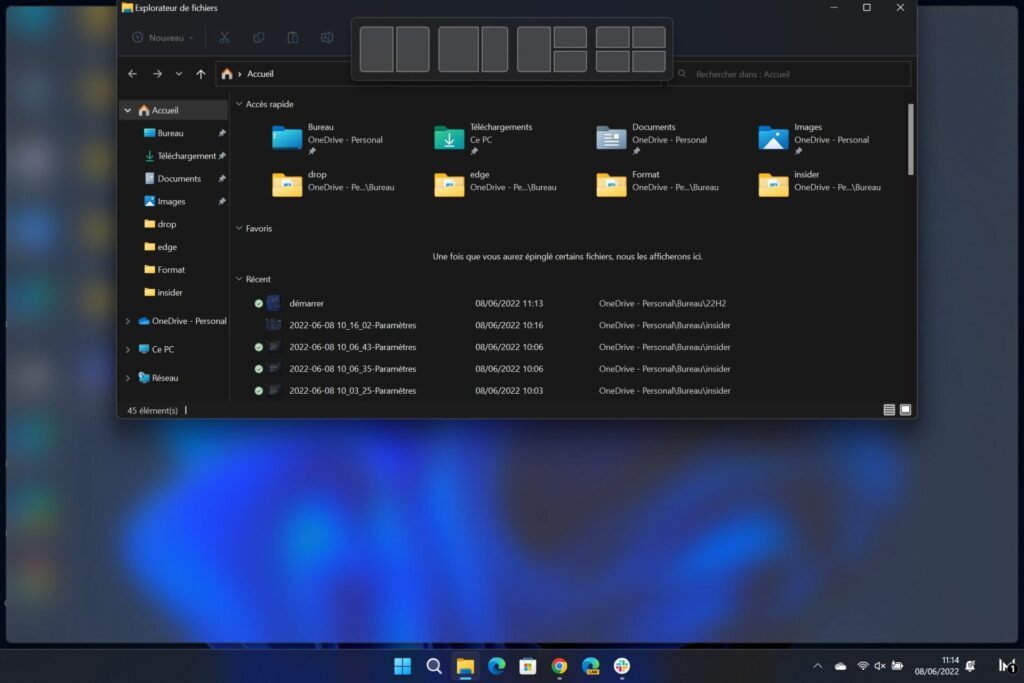This screenshot has width=1024, height=683.
Task: Switch to large thumbnails view in status bar
Action: coord(905,410)
